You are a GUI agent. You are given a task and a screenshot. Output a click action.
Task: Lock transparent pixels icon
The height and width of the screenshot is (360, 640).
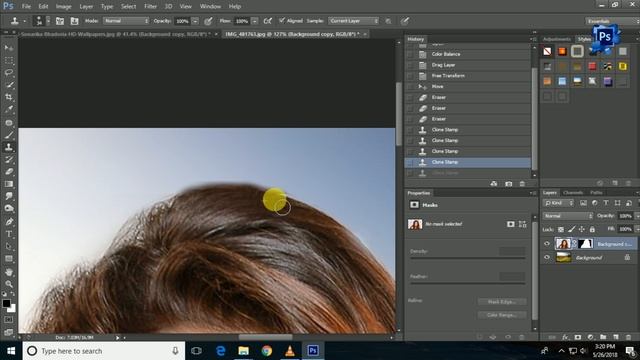coord(561,229)
